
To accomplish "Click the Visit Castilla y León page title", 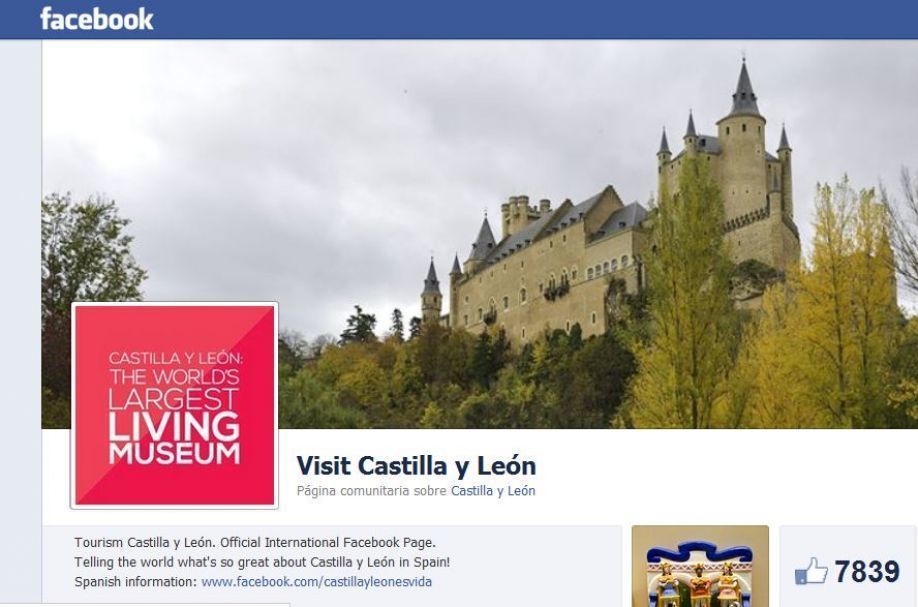I will tap(416, 466).
